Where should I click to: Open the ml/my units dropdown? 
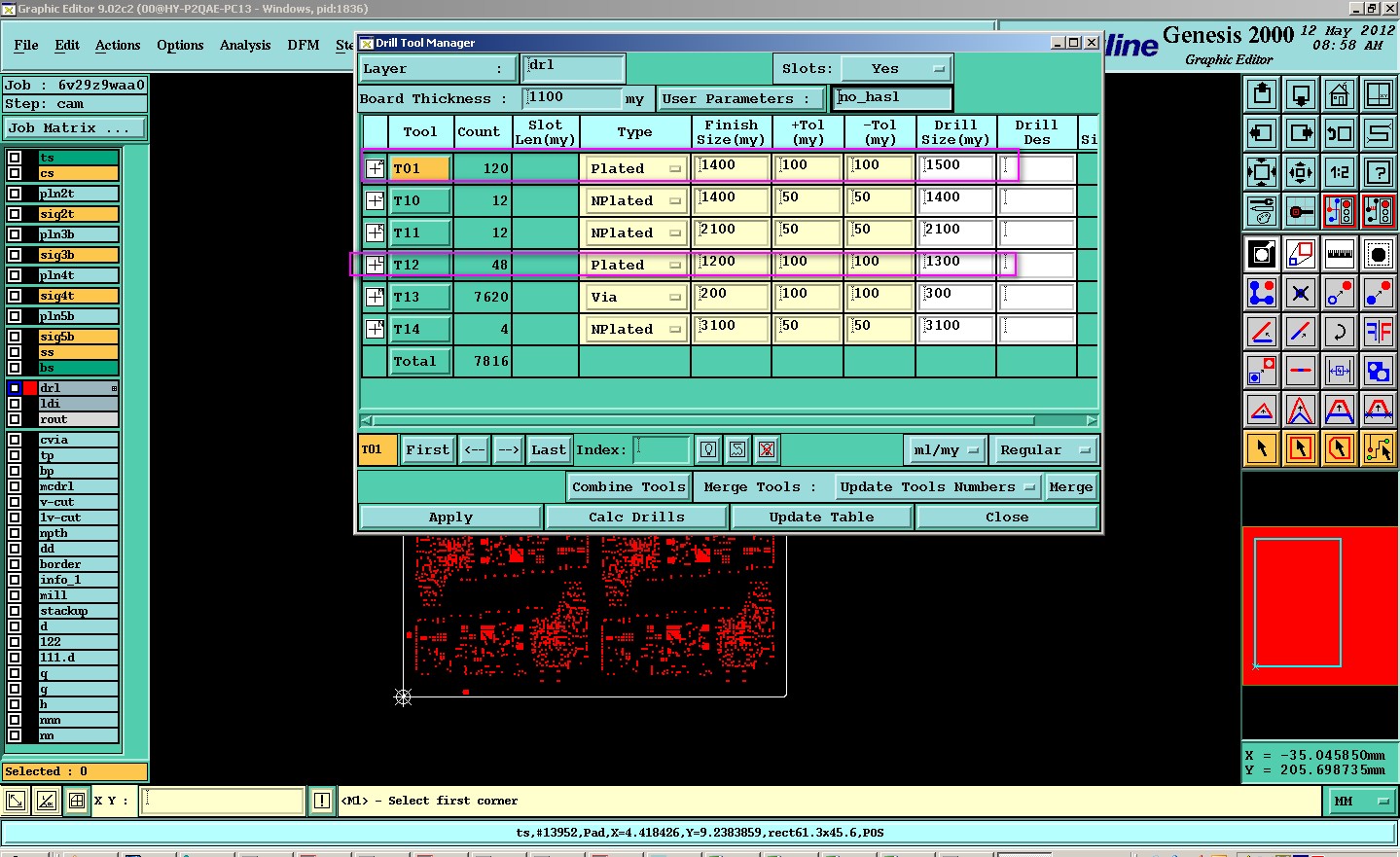click(x=946, y=449)
